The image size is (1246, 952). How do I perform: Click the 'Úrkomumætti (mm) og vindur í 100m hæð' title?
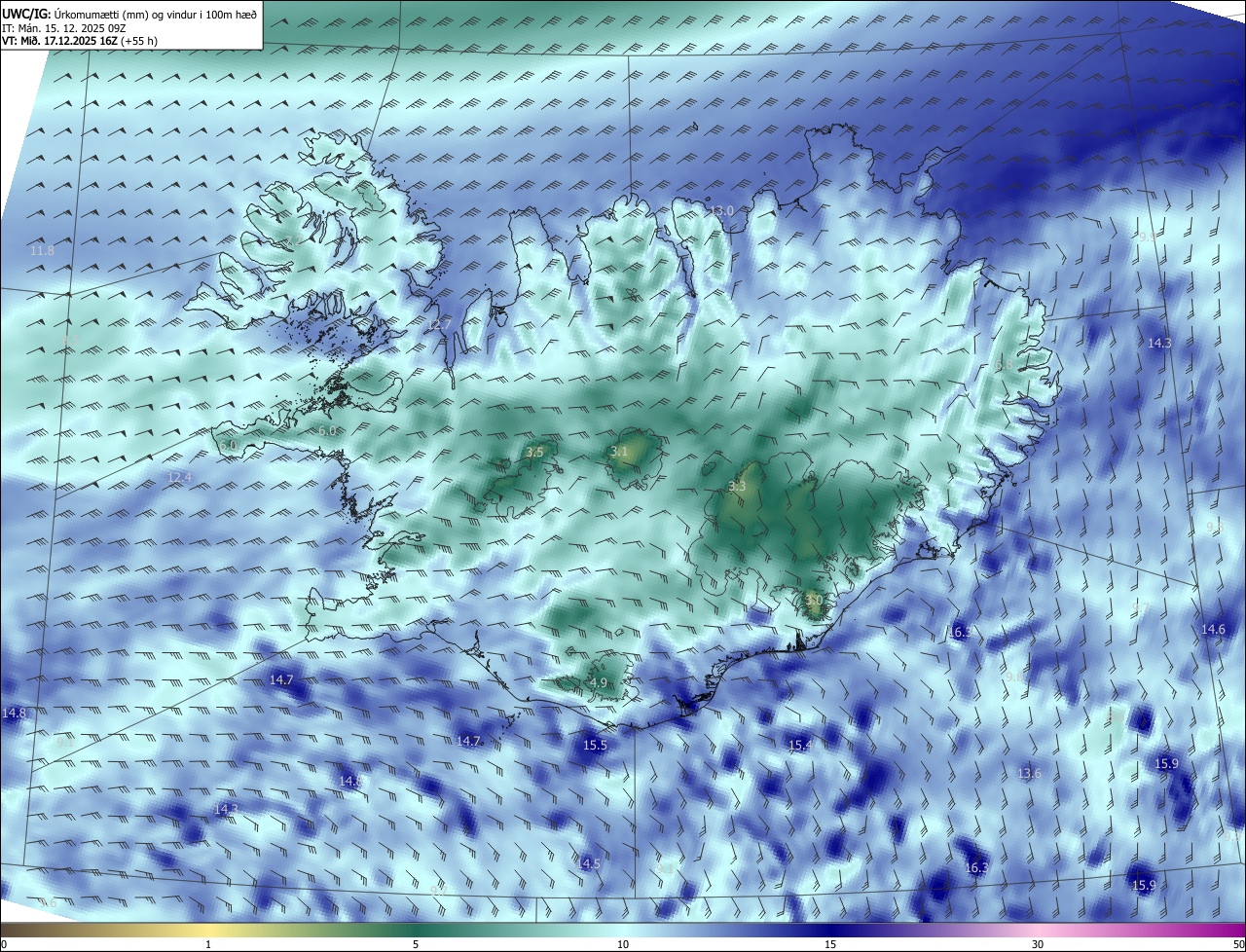click(x=155, y=14)
